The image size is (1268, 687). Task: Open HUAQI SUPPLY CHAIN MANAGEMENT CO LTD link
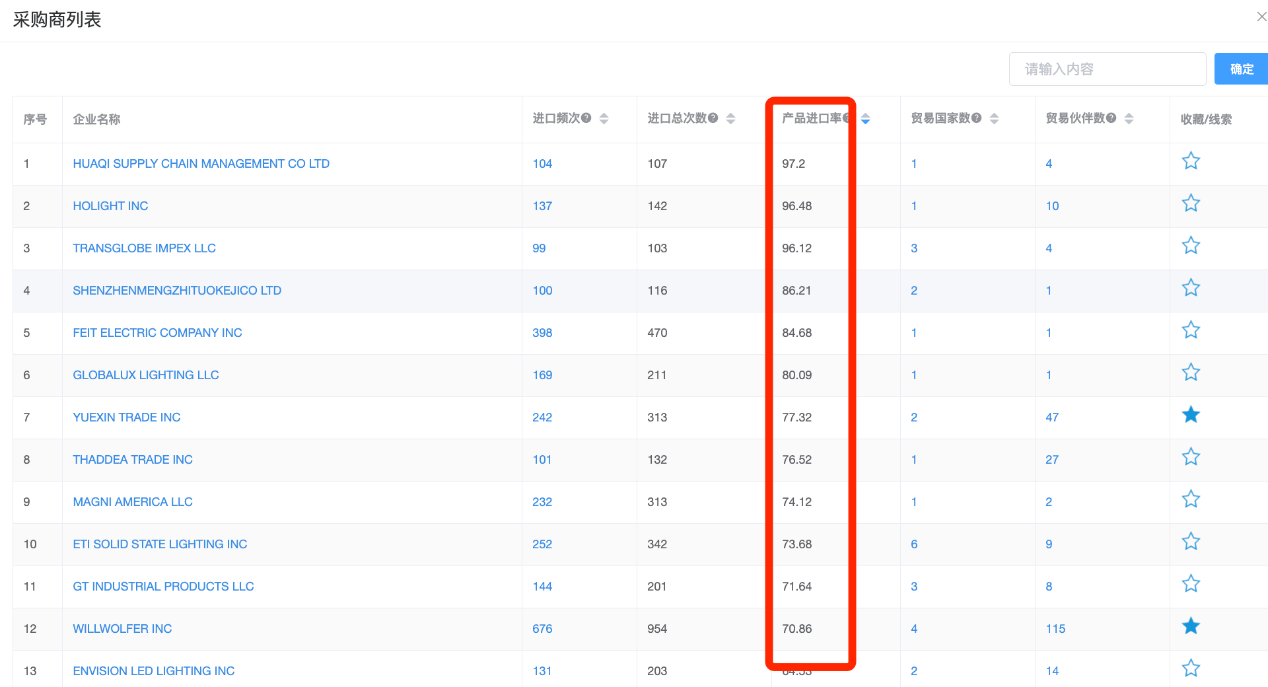[x=201, y=163]
